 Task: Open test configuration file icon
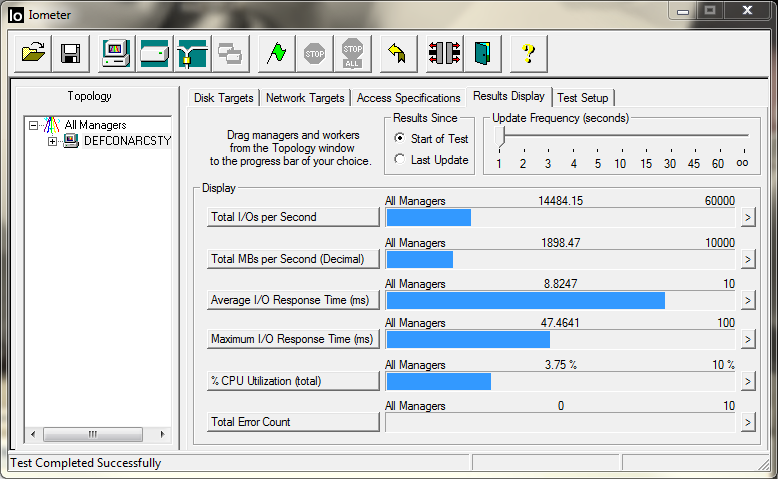pyautogui.click(x=34, y=53)
